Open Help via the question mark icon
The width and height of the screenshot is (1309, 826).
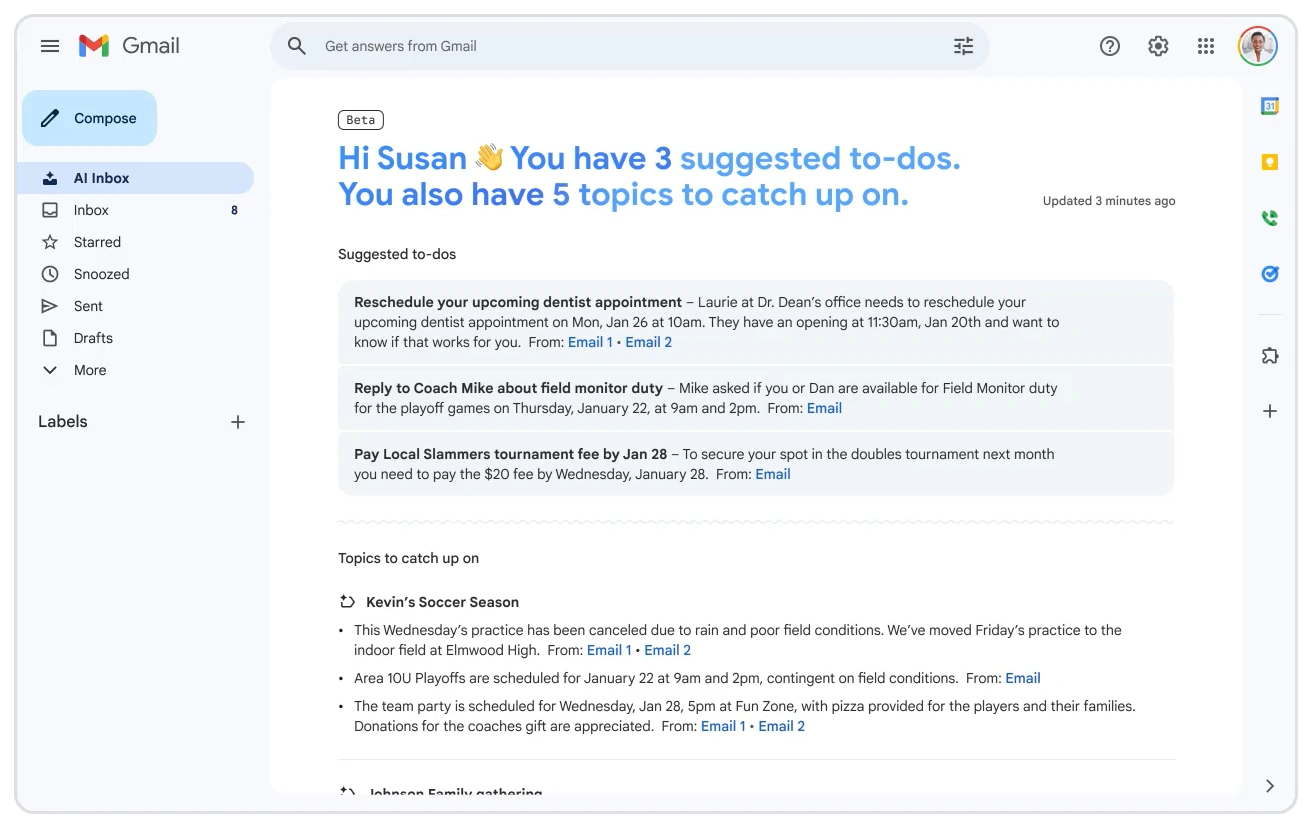[1109, 45]
